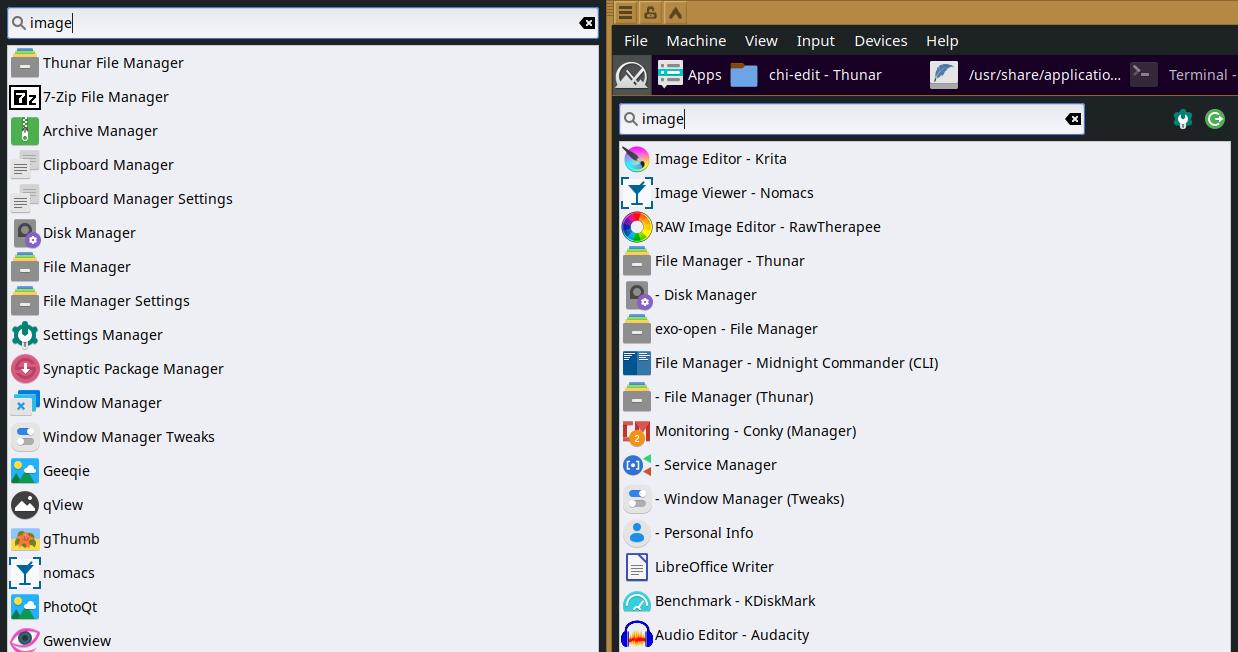Select Thunar File Manager entry
Image resolution: width=1238 pixels, height=652 pixels.
303,63
